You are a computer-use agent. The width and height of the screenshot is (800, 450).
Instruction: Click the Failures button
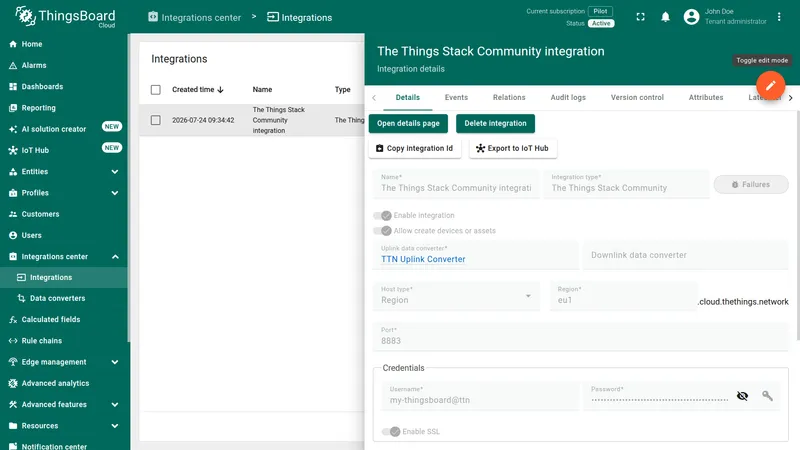[x=751, y=185]
